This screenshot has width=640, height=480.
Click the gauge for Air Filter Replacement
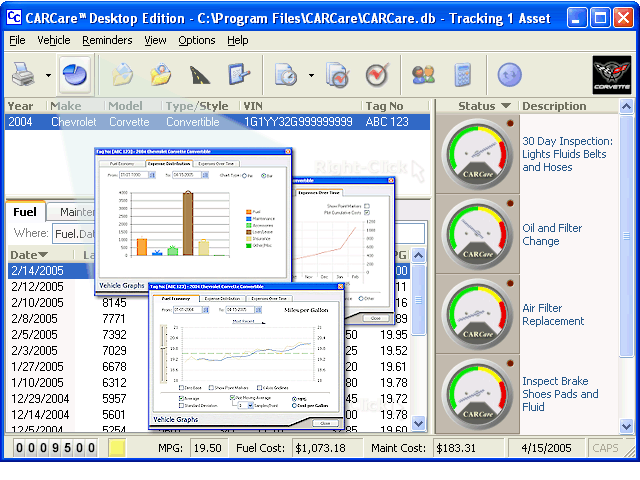477,315
